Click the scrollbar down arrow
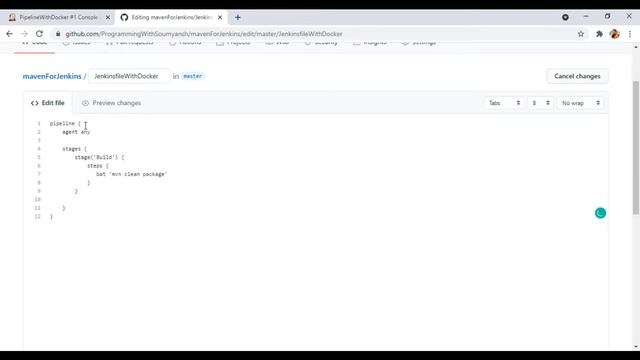Image resolution: width=640 pixels, height=360 pixels. click(636, 347)
